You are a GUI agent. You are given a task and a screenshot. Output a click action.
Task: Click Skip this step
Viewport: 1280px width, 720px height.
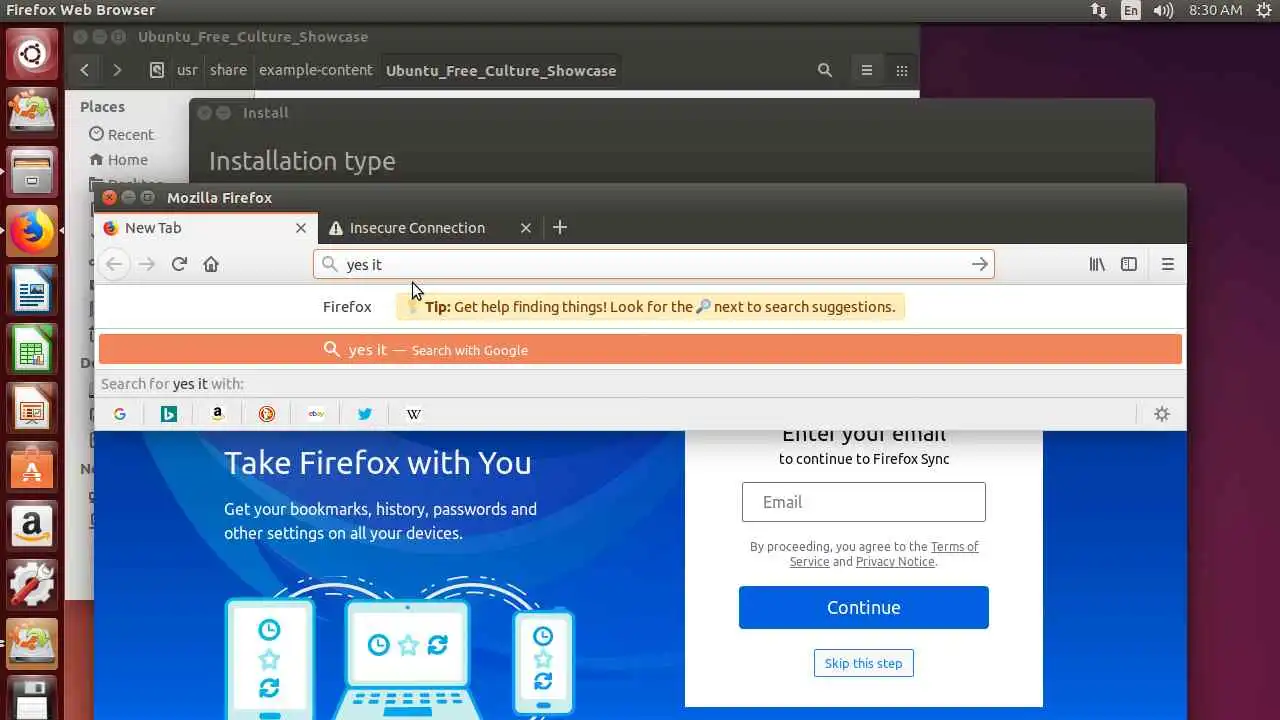[864, 663]
